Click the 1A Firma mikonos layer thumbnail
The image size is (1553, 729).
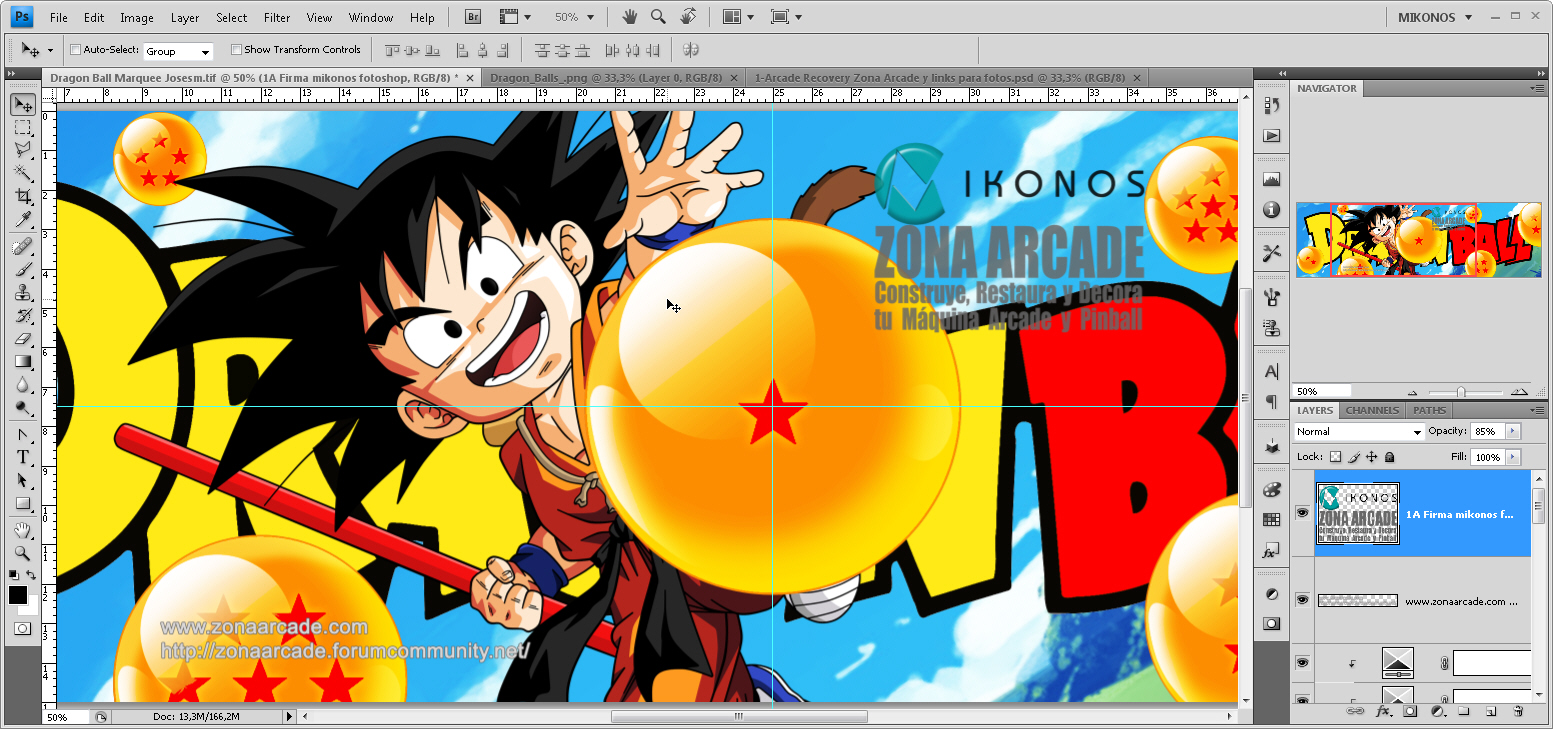(x=1358, y=513)
